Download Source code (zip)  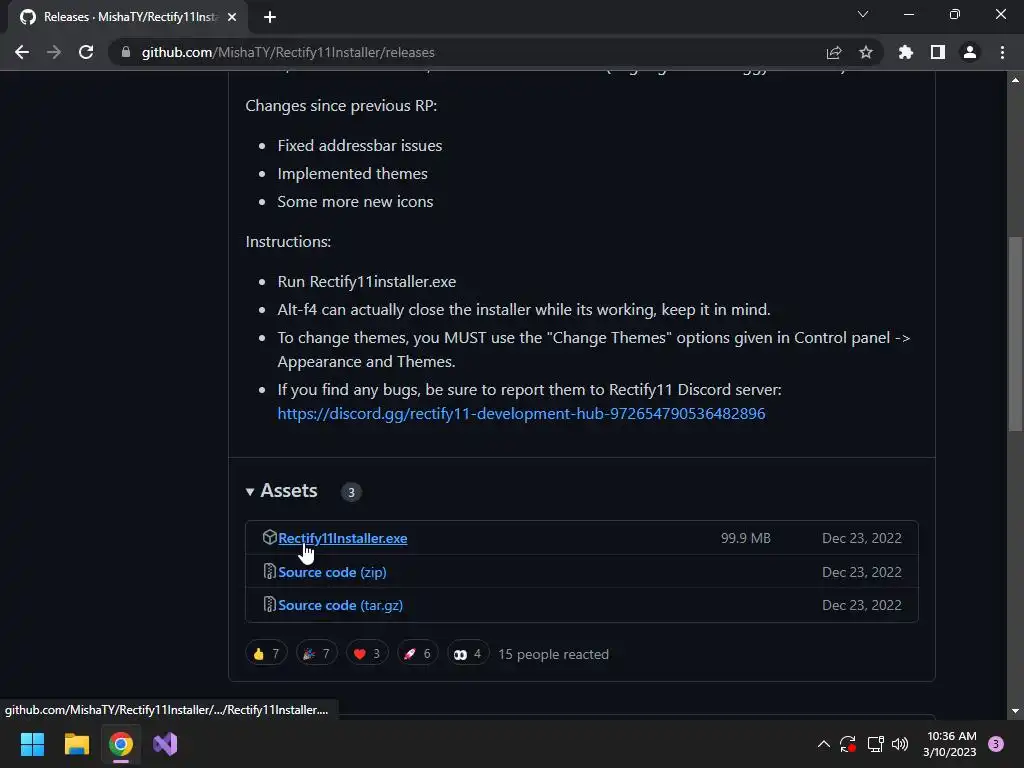(x=332, y=572)
